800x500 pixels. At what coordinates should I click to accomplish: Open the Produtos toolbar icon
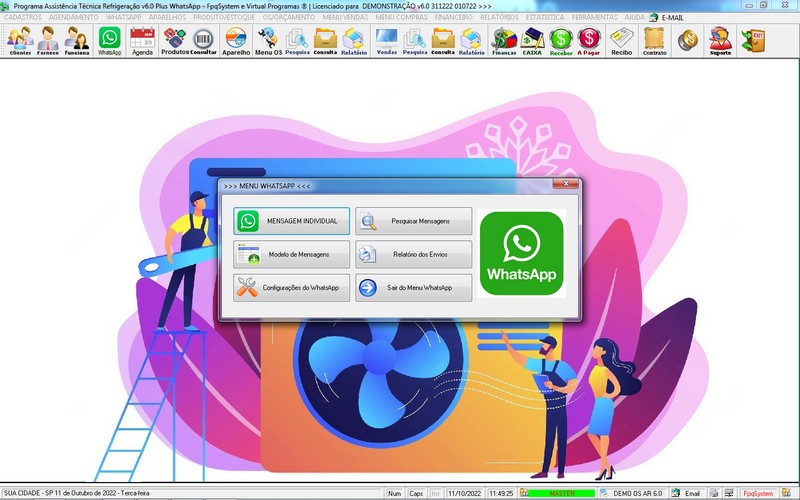coord(174,41)
